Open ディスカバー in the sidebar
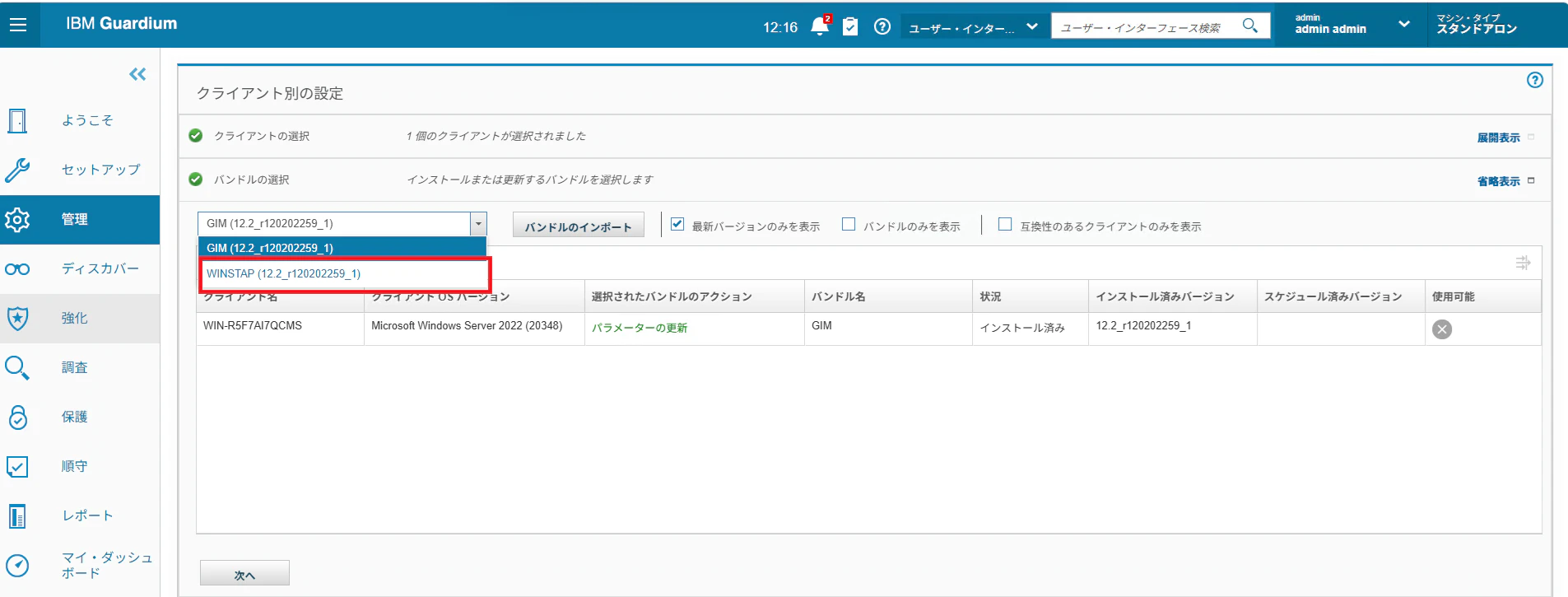The width and height of the screenshot is (1568, 597). click(x=100, y=268)
